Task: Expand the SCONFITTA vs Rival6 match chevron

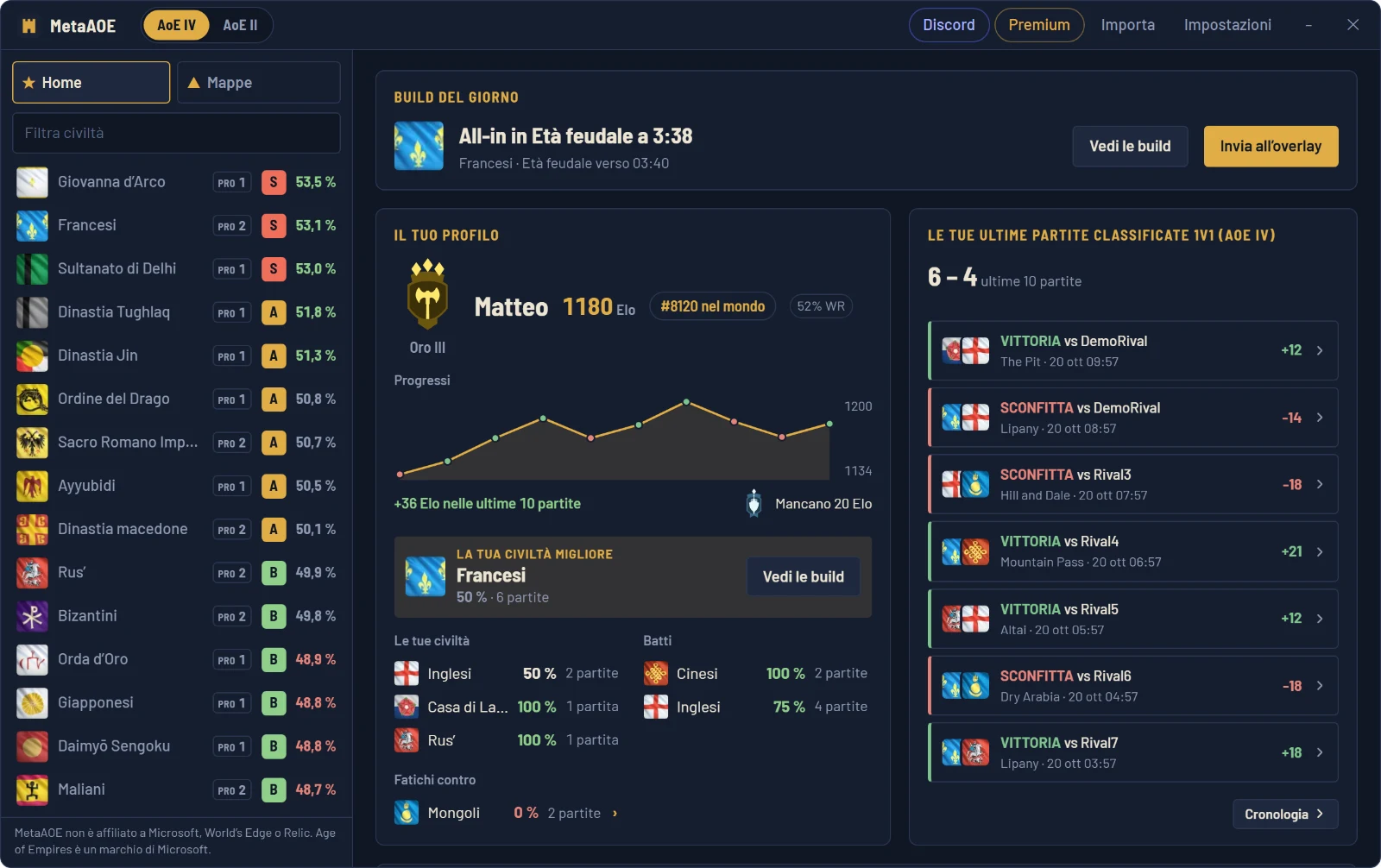Action: (x=1320, y=685)
